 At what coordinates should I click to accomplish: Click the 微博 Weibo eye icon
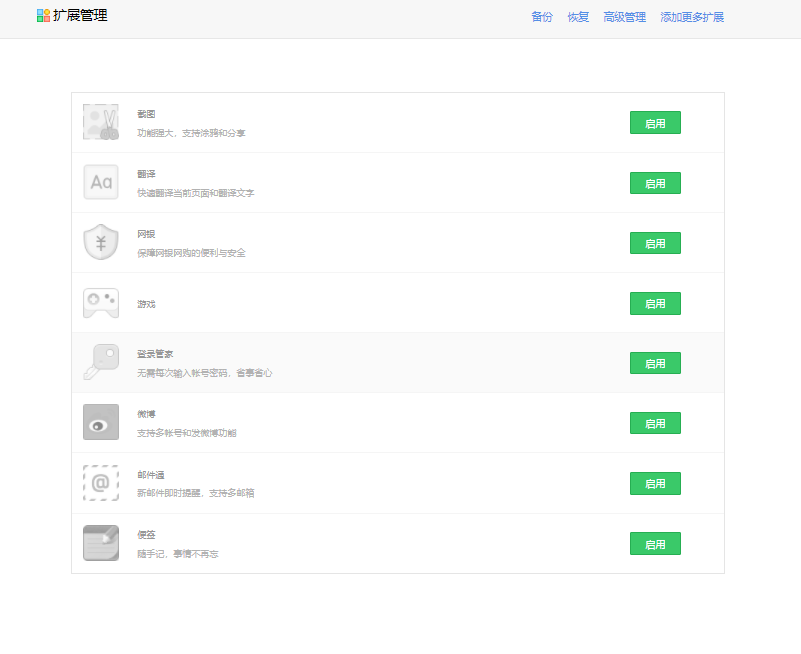point(101,422)
